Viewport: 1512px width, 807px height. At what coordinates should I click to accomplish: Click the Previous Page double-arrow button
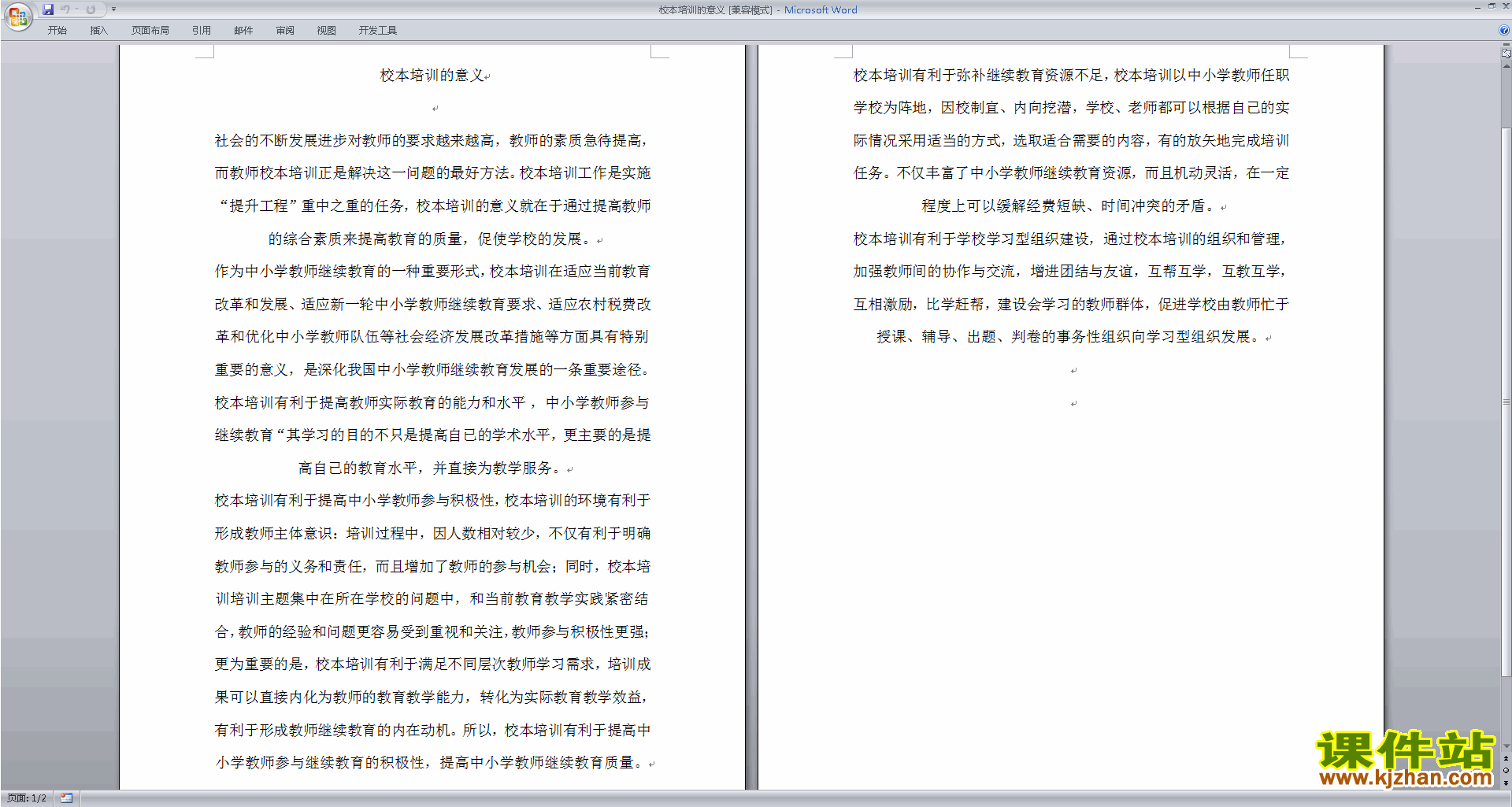click(x=1506, y=759)
